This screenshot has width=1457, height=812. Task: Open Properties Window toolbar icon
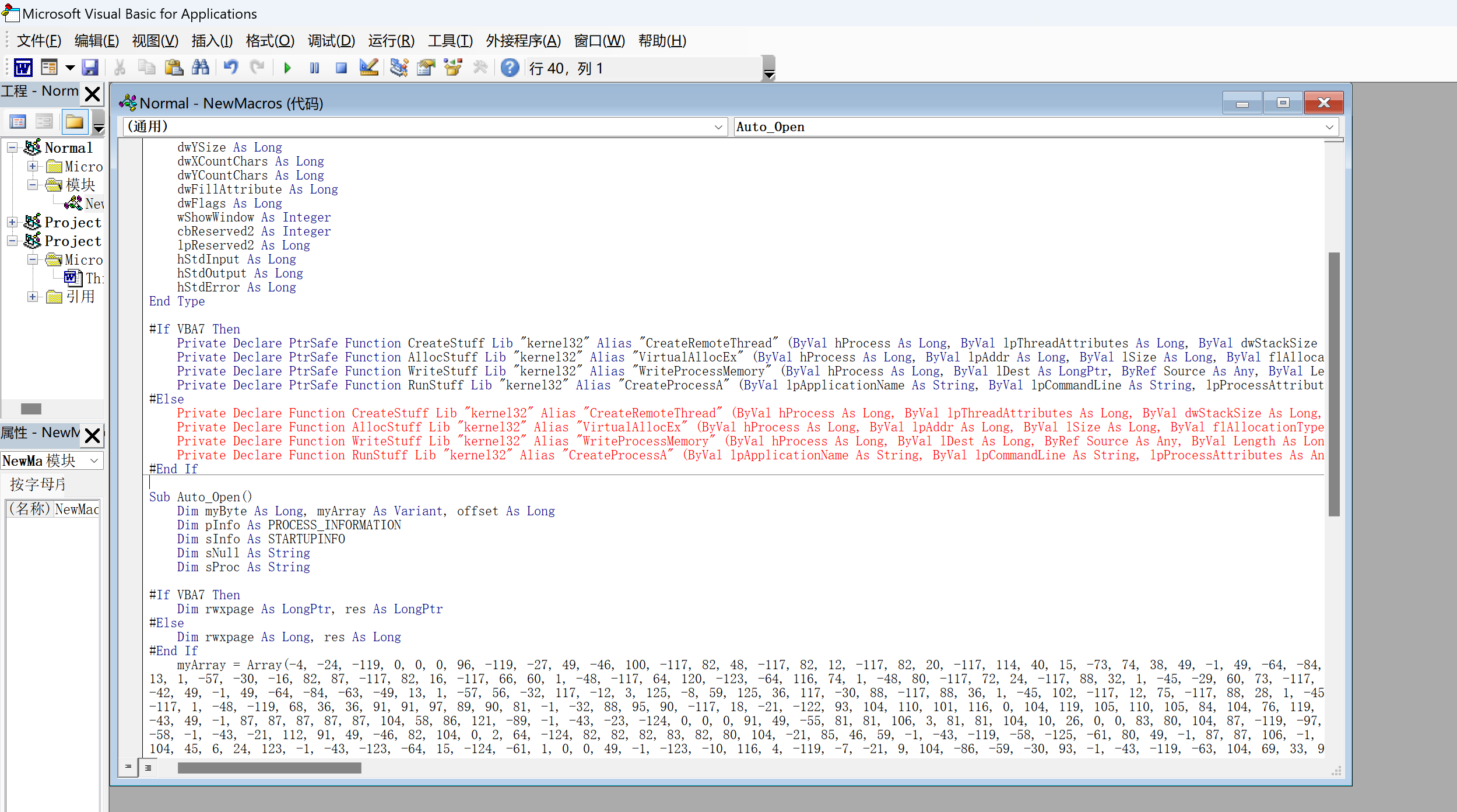pos(426,68)
